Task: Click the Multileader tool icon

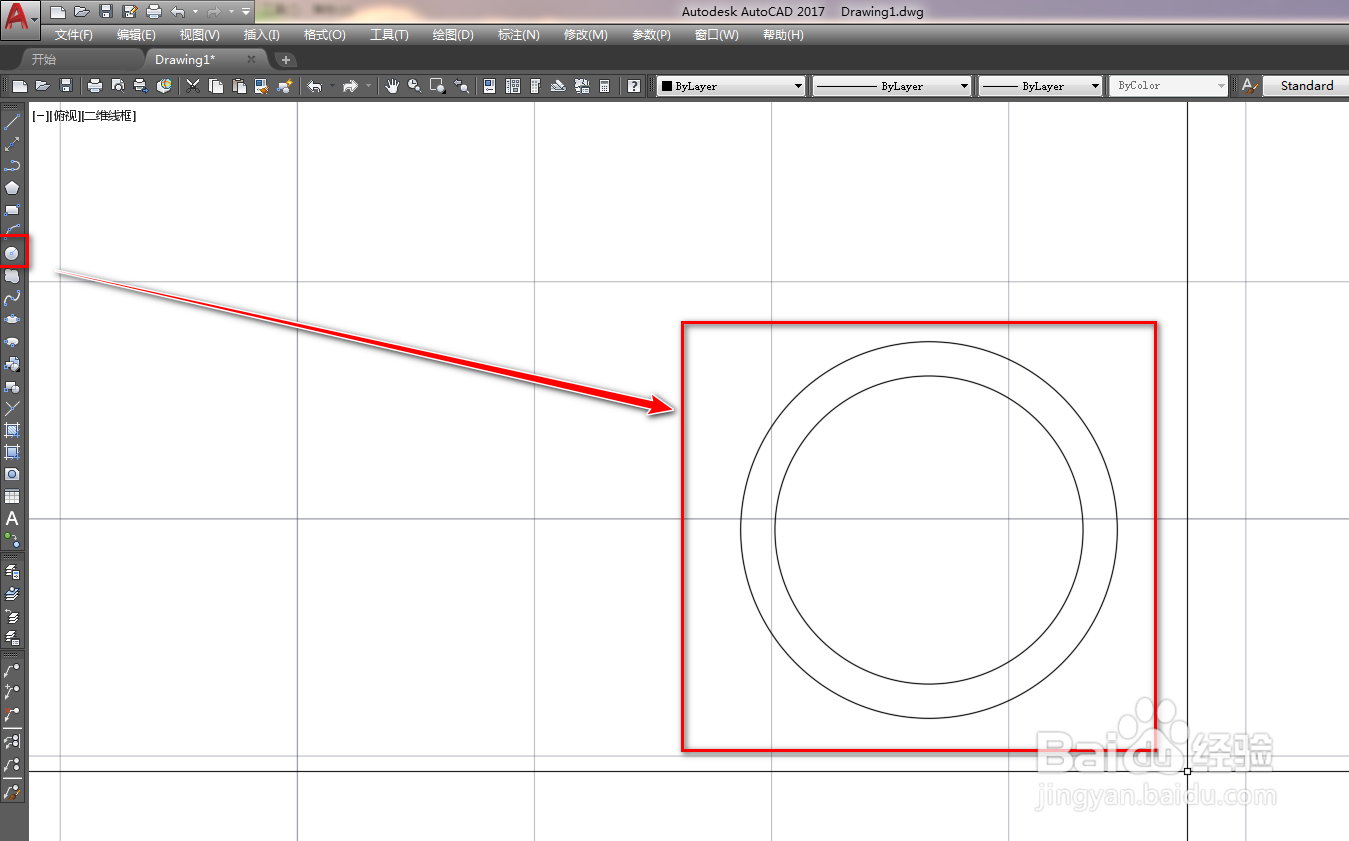Action: coord(12,668)
